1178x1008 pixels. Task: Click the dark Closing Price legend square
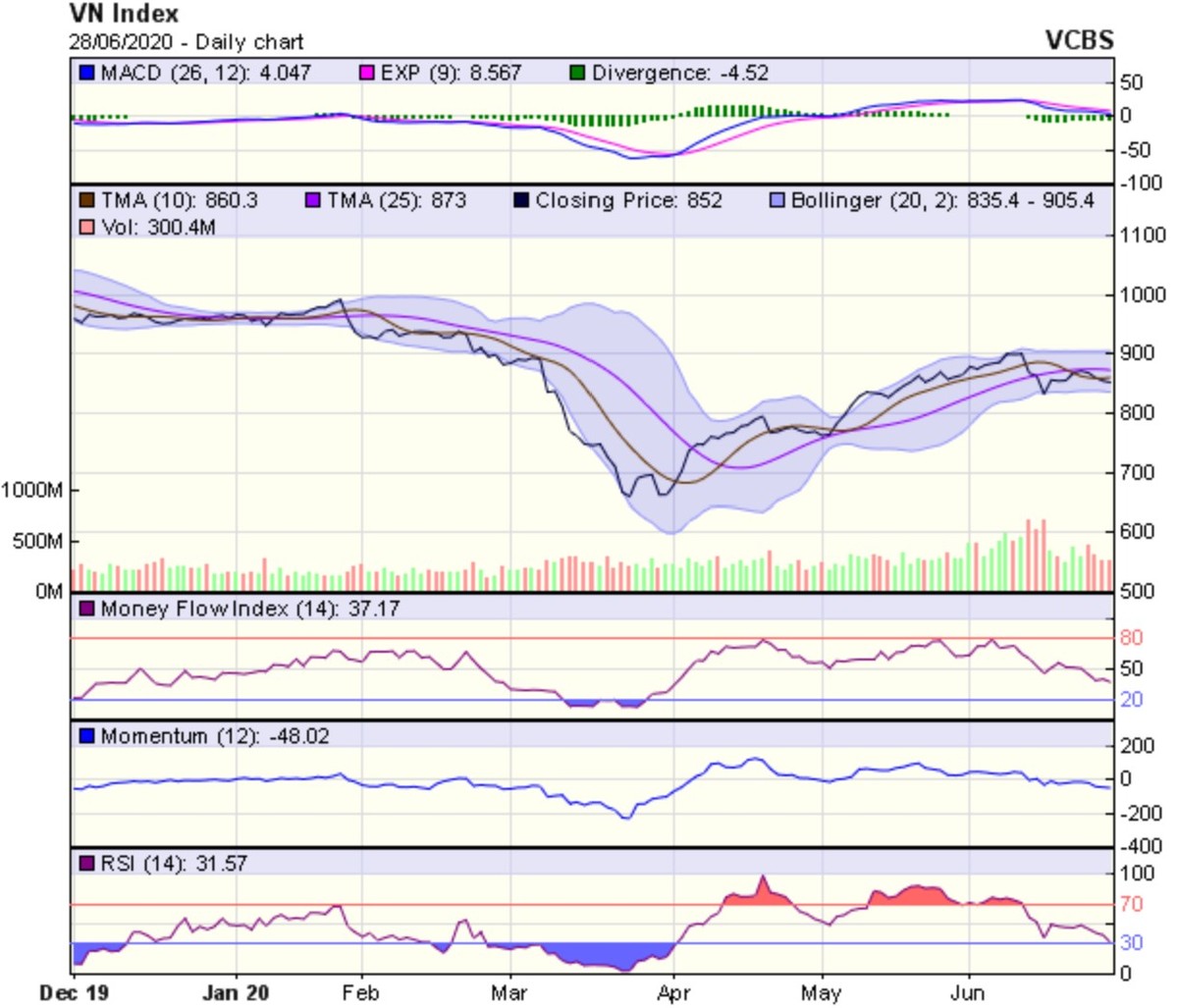521,201
